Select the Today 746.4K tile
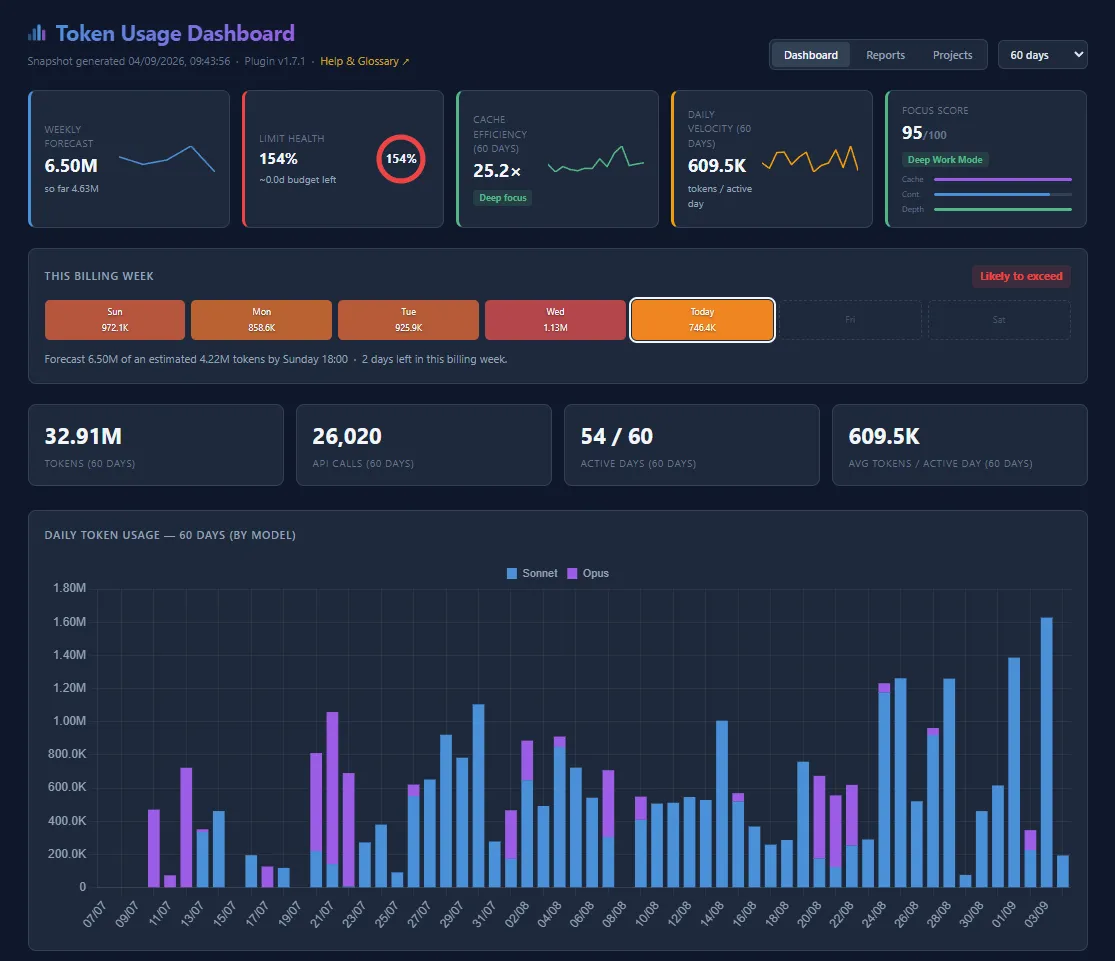 click(703, 319)
